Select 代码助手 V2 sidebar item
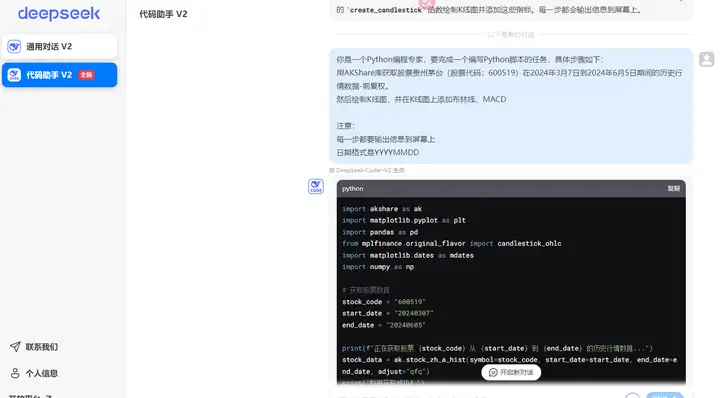 point(59,75)
